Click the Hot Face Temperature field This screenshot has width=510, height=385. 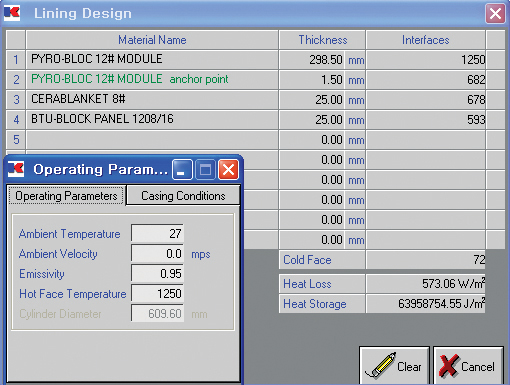coord(157,294)
